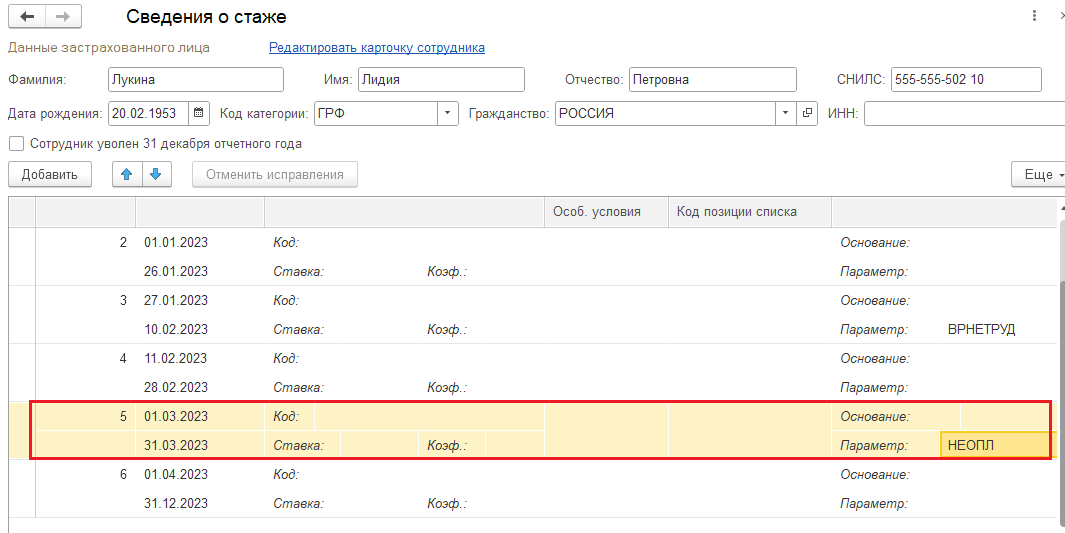
Task: Toggle the employee dismissed 31 December checkbox
Action: [x=17, y=144]
